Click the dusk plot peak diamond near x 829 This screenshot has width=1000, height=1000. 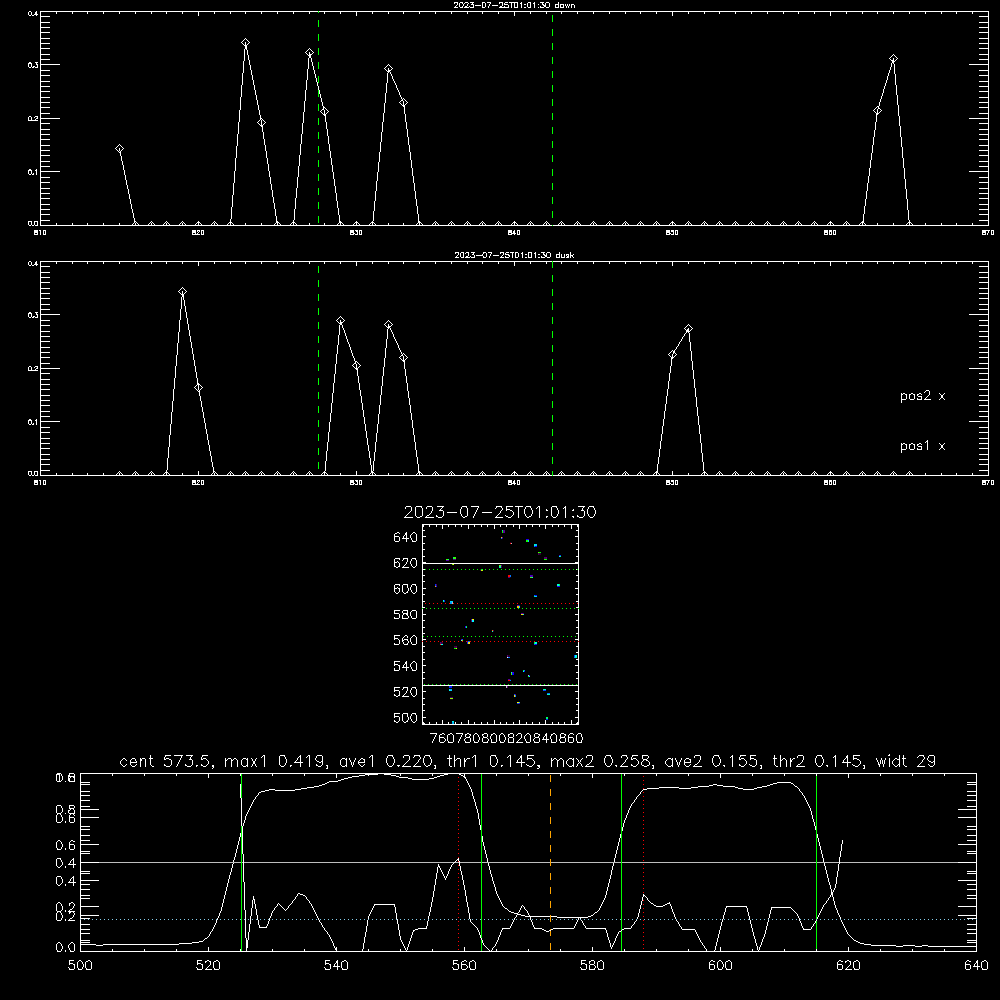(341, 321)
